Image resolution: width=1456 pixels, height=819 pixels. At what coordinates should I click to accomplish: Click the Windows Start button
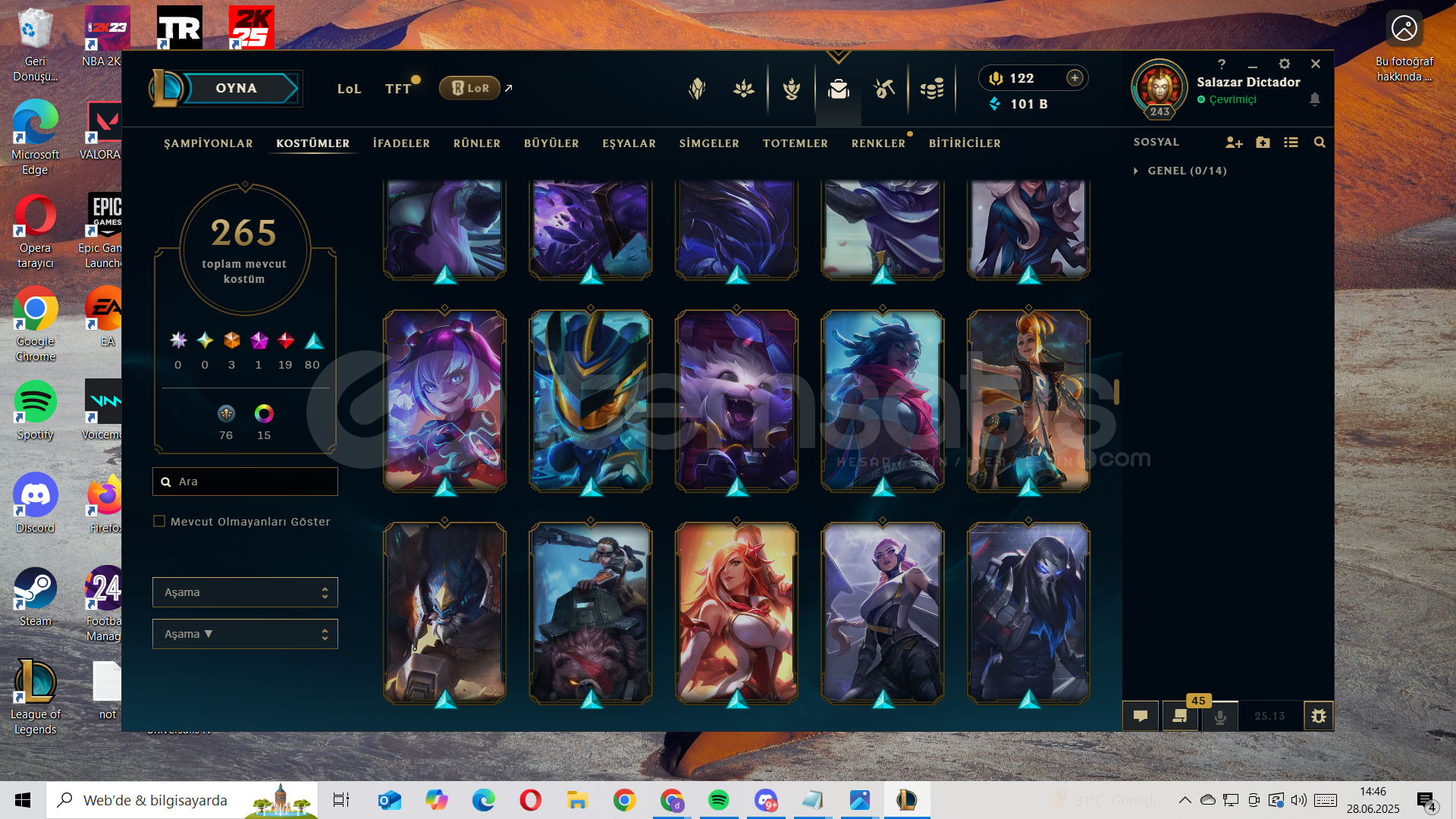pos(23,800)
